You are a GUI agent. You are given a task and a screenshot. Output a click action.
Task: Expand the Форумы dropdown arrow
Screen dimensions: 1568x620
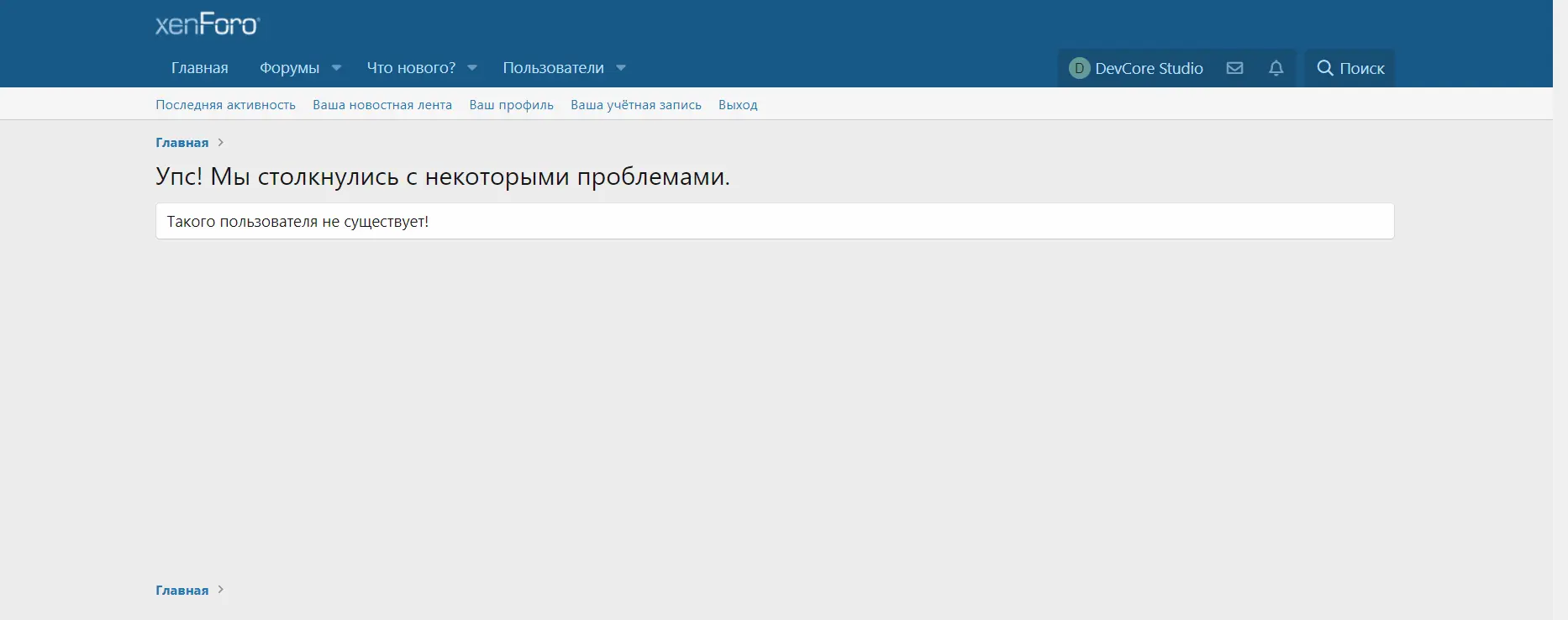coord(336,68)
